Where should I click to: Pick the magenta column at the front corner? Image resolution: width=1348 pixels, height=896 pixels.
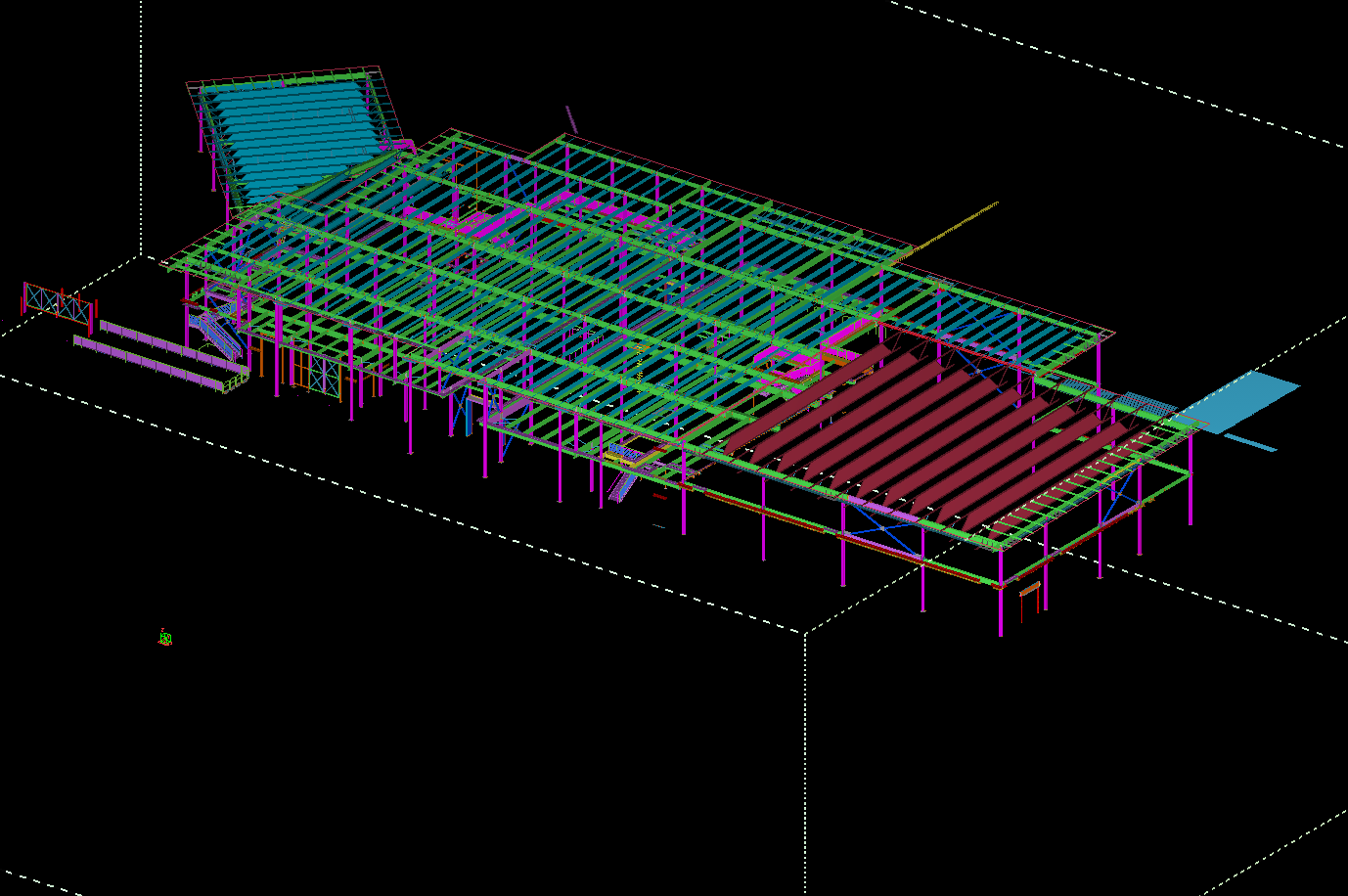1001,606
